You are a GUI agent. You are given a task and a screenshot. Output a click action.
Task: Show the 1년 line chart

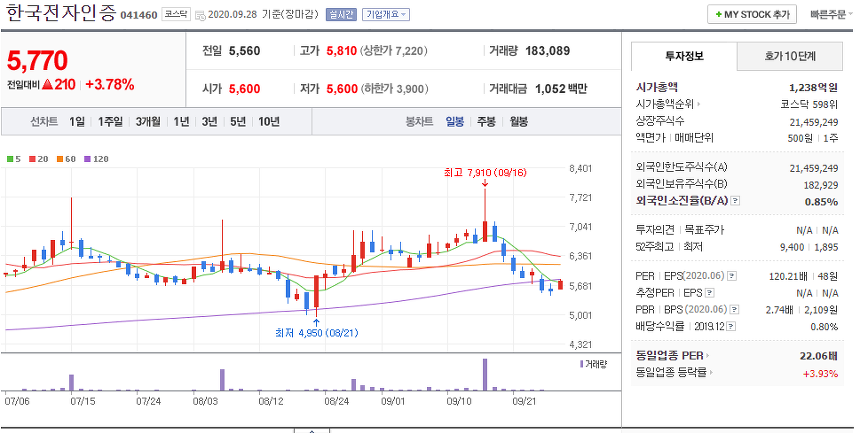(182, 121)
